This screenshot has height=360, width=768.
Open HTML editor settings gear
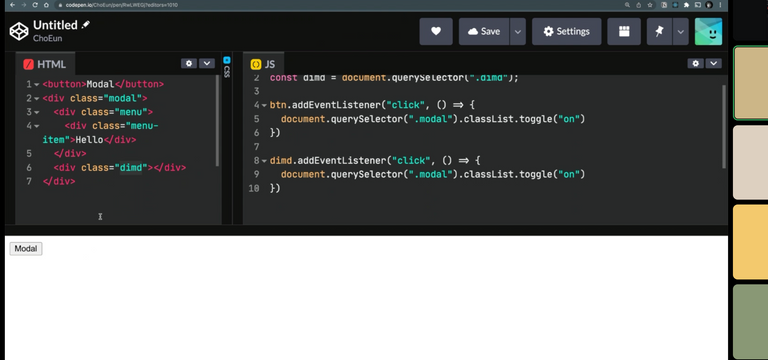[189, 63]
